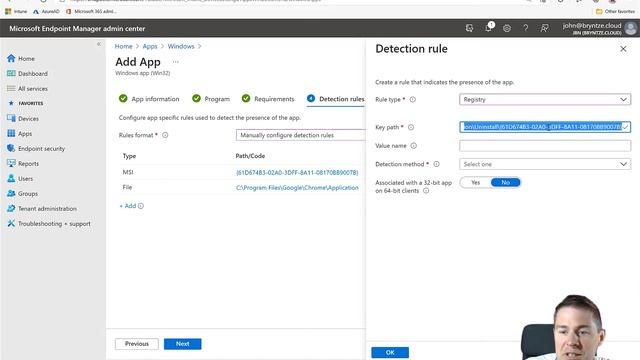Open AzureAD browser bookmark
640x360 pixels.
[46, 11]
